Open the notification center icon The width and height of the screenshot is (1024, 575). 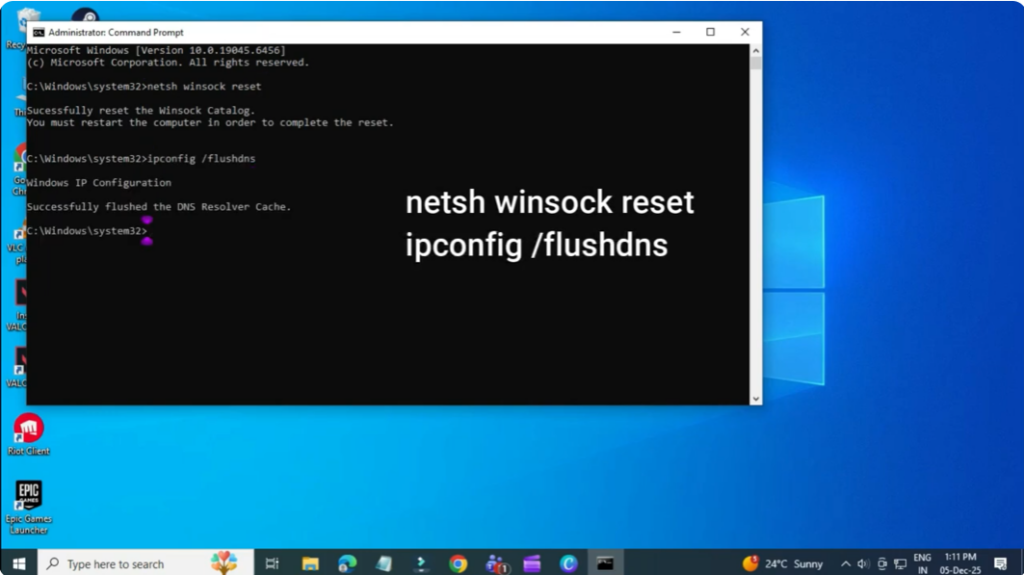coord(1000,563)
